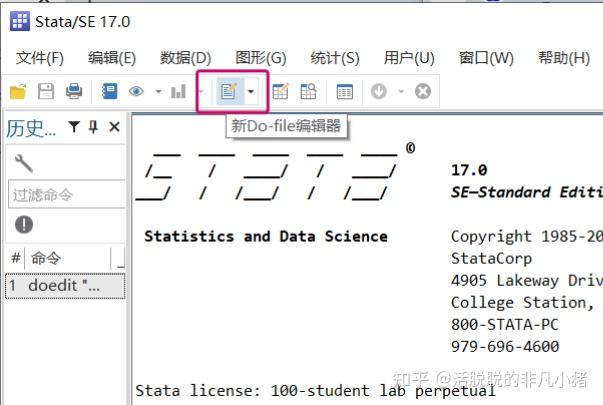Open the 编辑(E) menu
The width and height of the screenshot is (603, 405).
point(112,58)
